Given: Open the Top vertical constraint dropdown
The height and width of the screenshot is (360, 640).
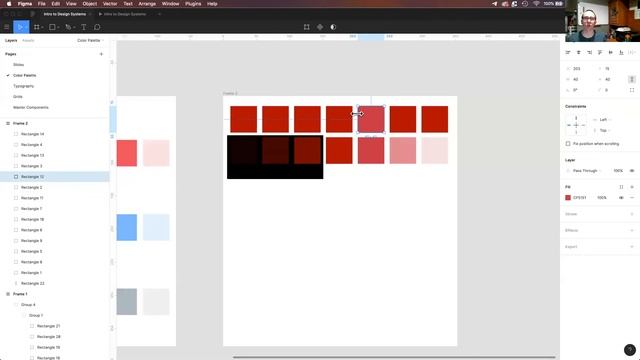Looking at the screenshot, I should click(x=604, y=130).
